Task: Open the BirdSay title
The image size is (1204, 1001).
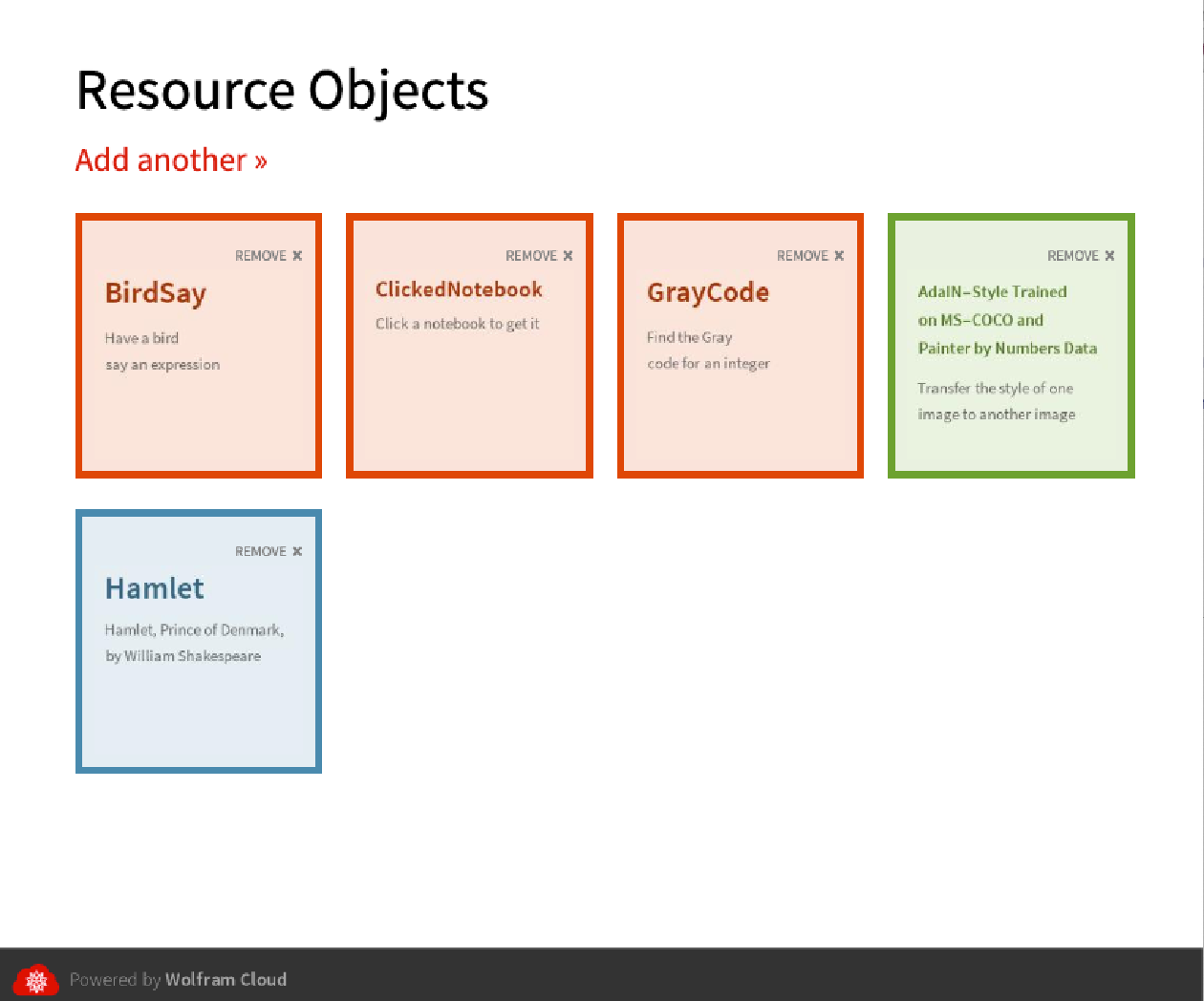Action: pos(156,293)
